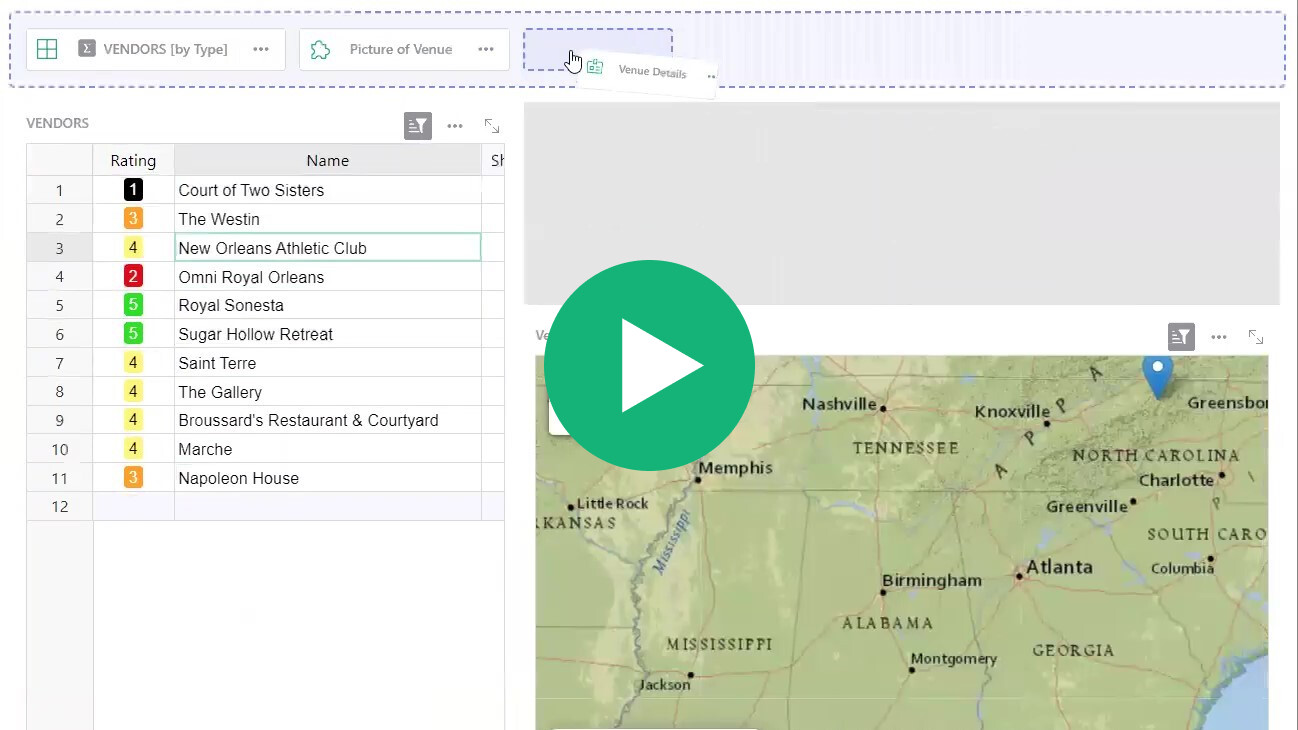Screen dimensions: 1298x730
Task: Click the table grid icon in layout tray
Action: pos(47,49)
